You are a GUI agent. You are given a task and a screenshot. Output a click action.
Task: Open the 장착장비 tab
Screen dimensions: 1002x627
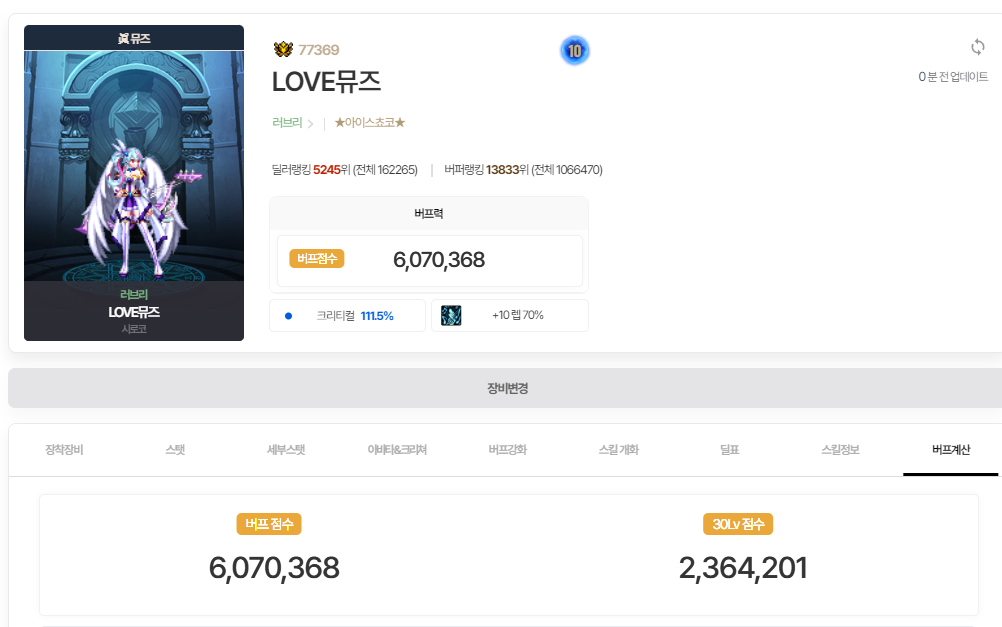(65, 450)
